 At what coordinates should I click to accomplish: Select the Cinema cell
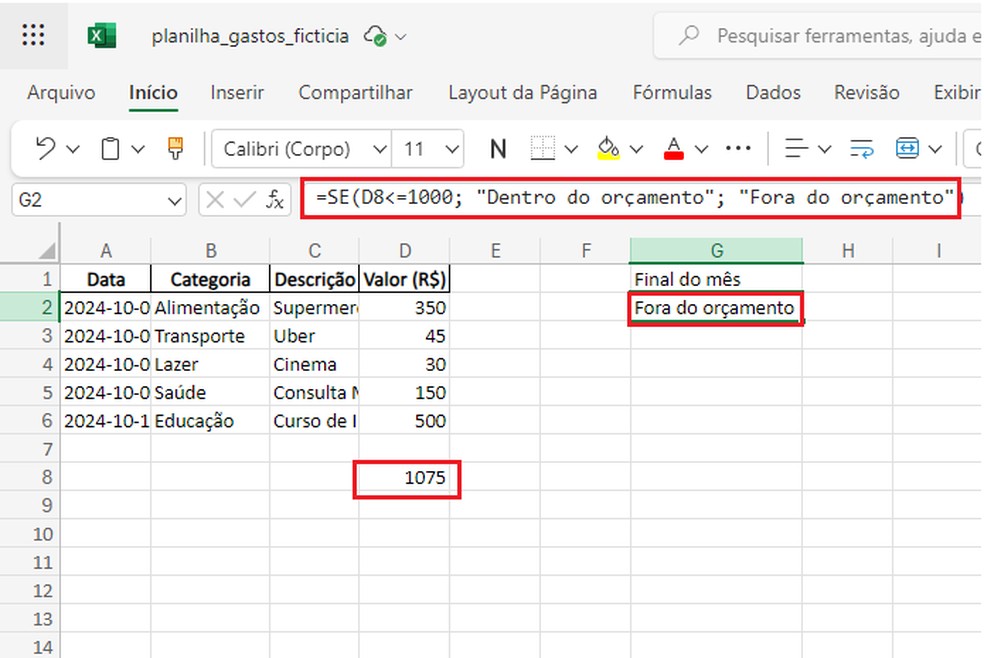314,364
